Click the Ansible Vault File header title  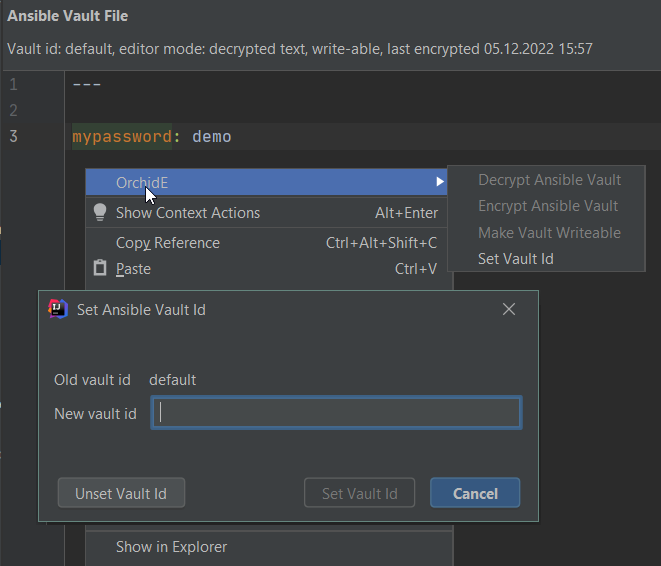(67, 16)
